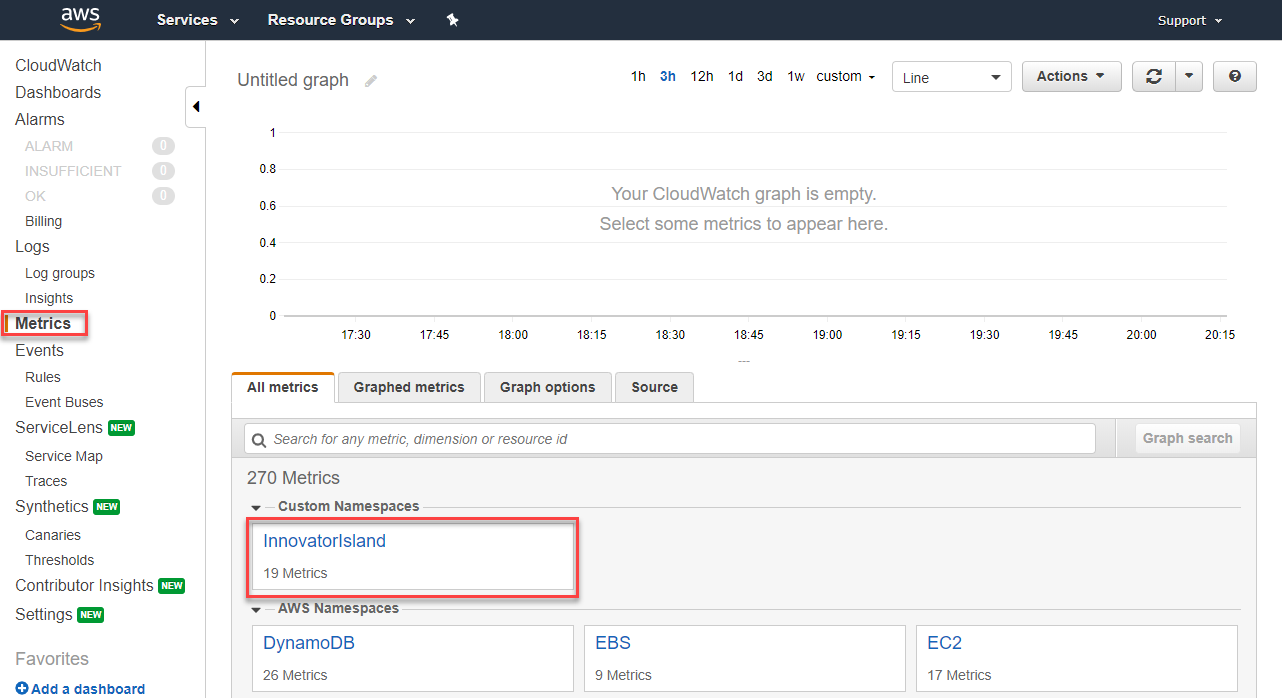Click the Graph search button
Image resolution: width=1282 pixels, height=698 pixels.
click(x=1188, y=438)
